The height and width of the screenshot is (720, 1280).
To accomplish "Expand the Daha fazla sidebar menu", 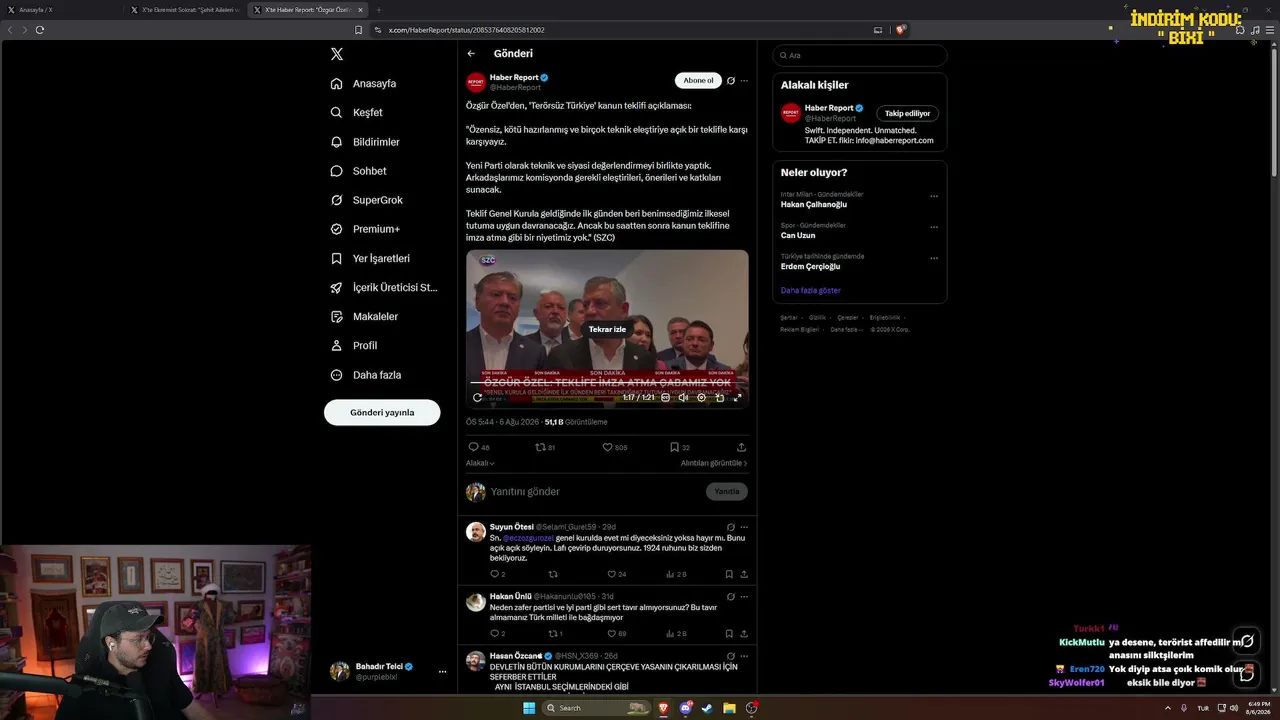I will 366,375.
